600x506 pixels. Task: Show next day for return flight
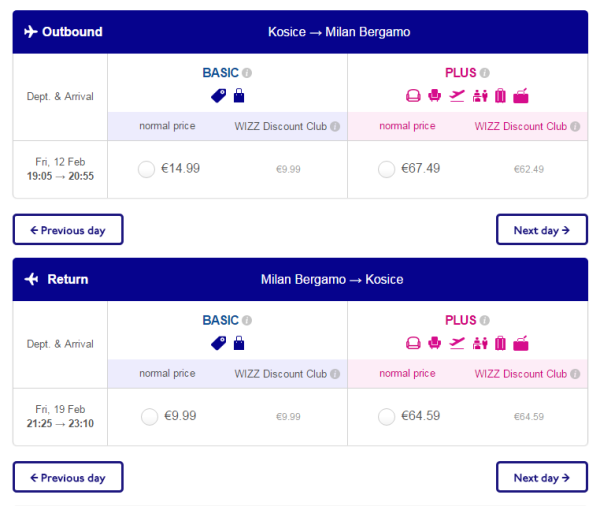point(541,477)
